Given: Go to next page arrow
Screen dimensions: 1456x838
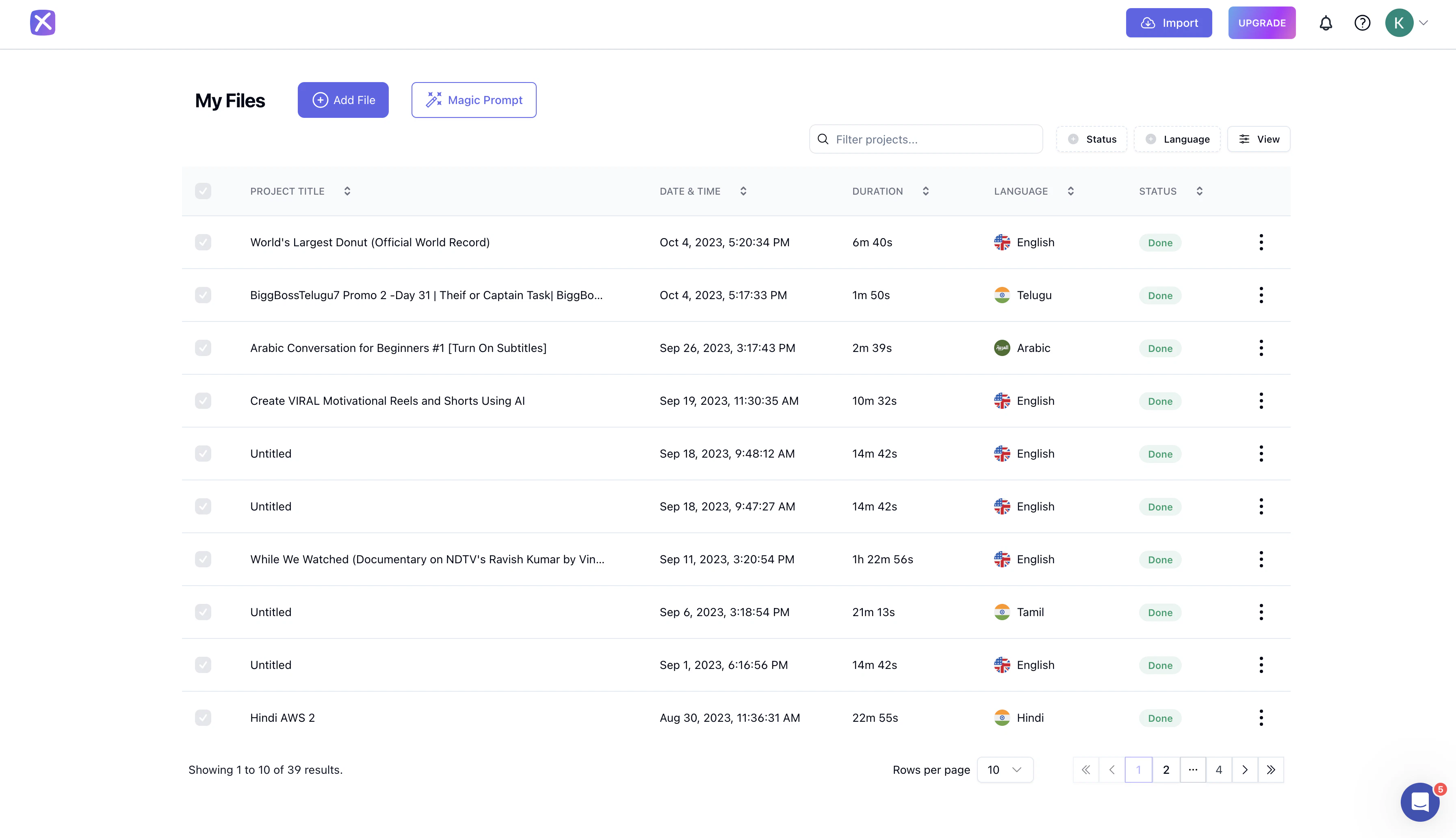Looking at the screenshot, I should (1245, 769).
